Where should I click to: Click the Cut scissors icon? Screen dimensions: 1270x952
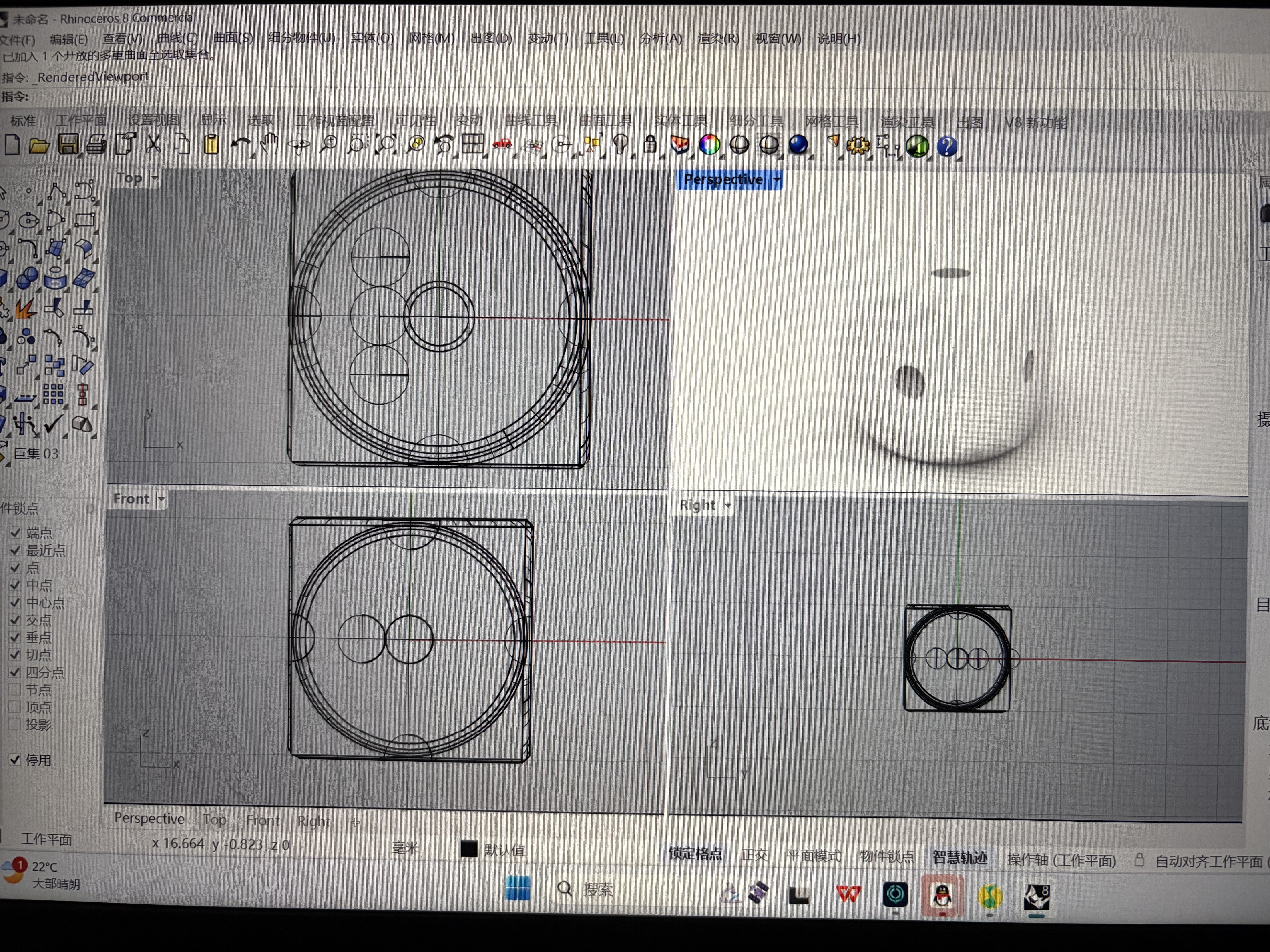pyautogui.click(x=153, y=144)
